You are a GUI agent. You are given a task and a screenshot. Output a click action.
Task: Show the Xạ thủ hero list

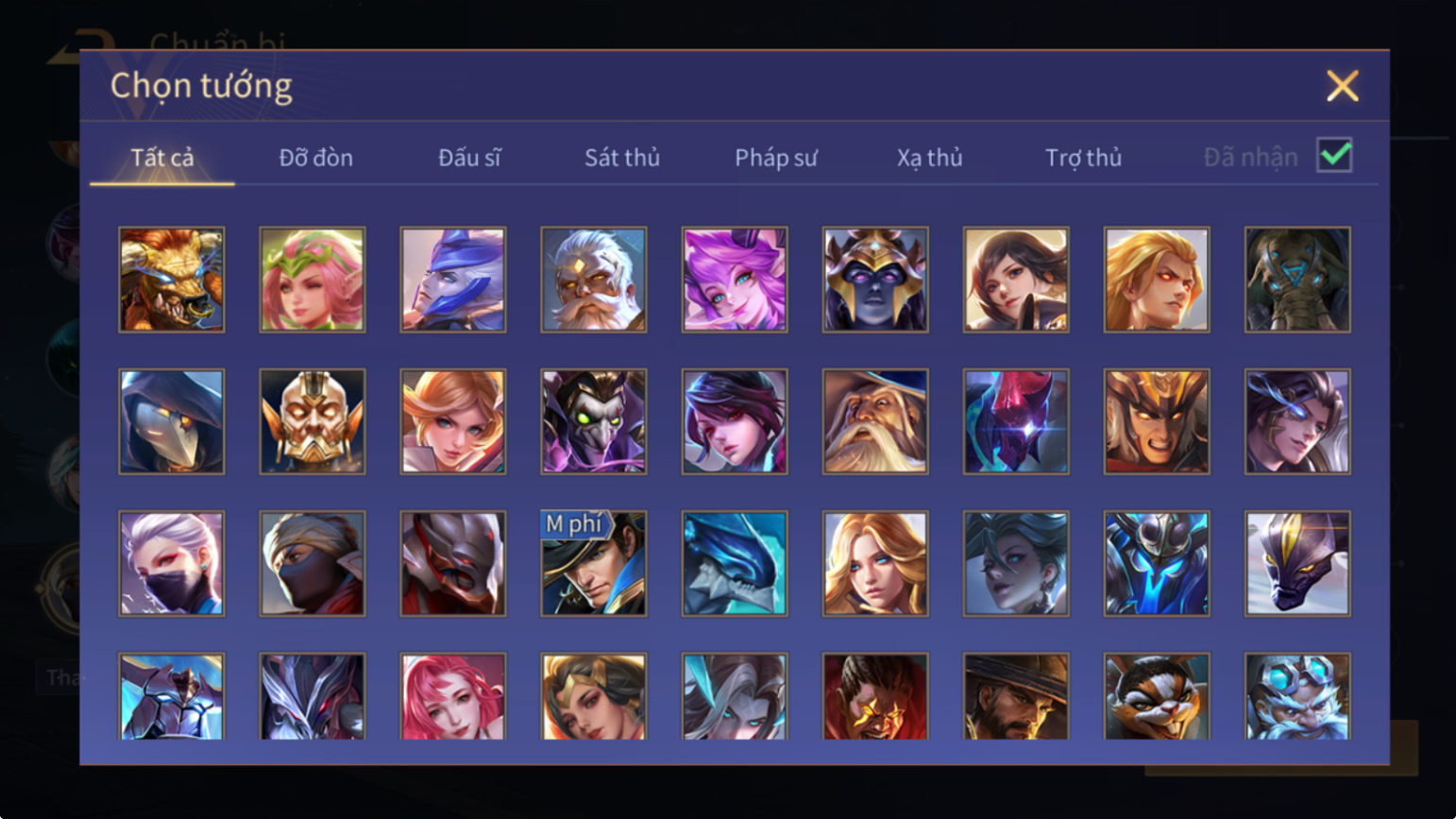929,158
